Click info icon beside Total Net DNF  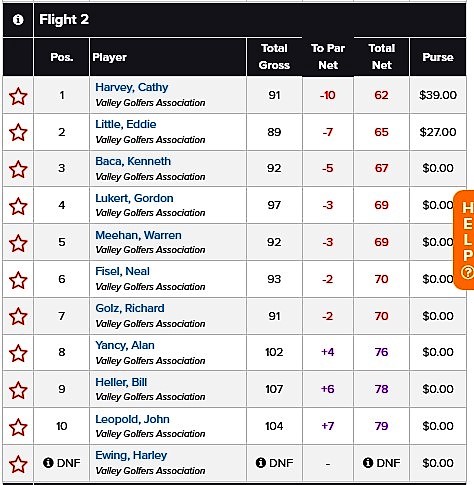(x=368, y=462)
